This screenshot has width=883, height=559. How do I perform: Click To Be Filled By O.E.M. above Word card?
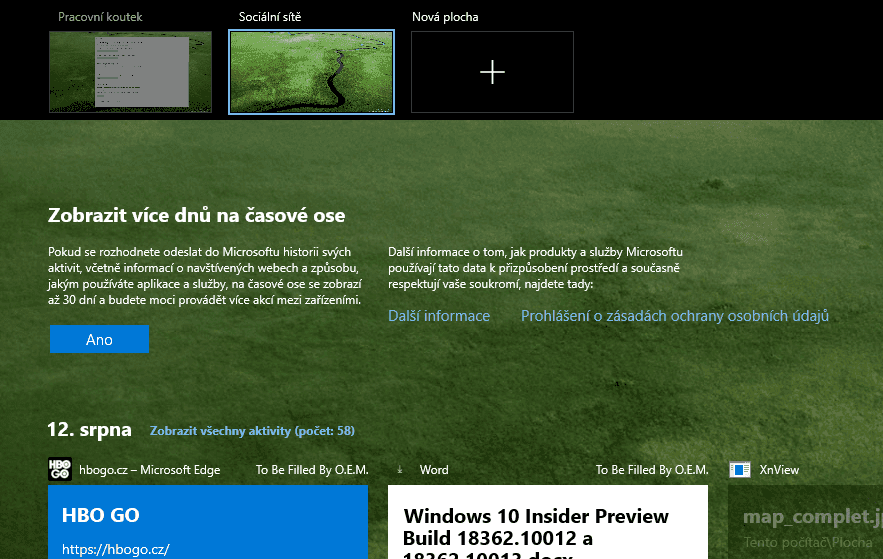click(652, 469)
